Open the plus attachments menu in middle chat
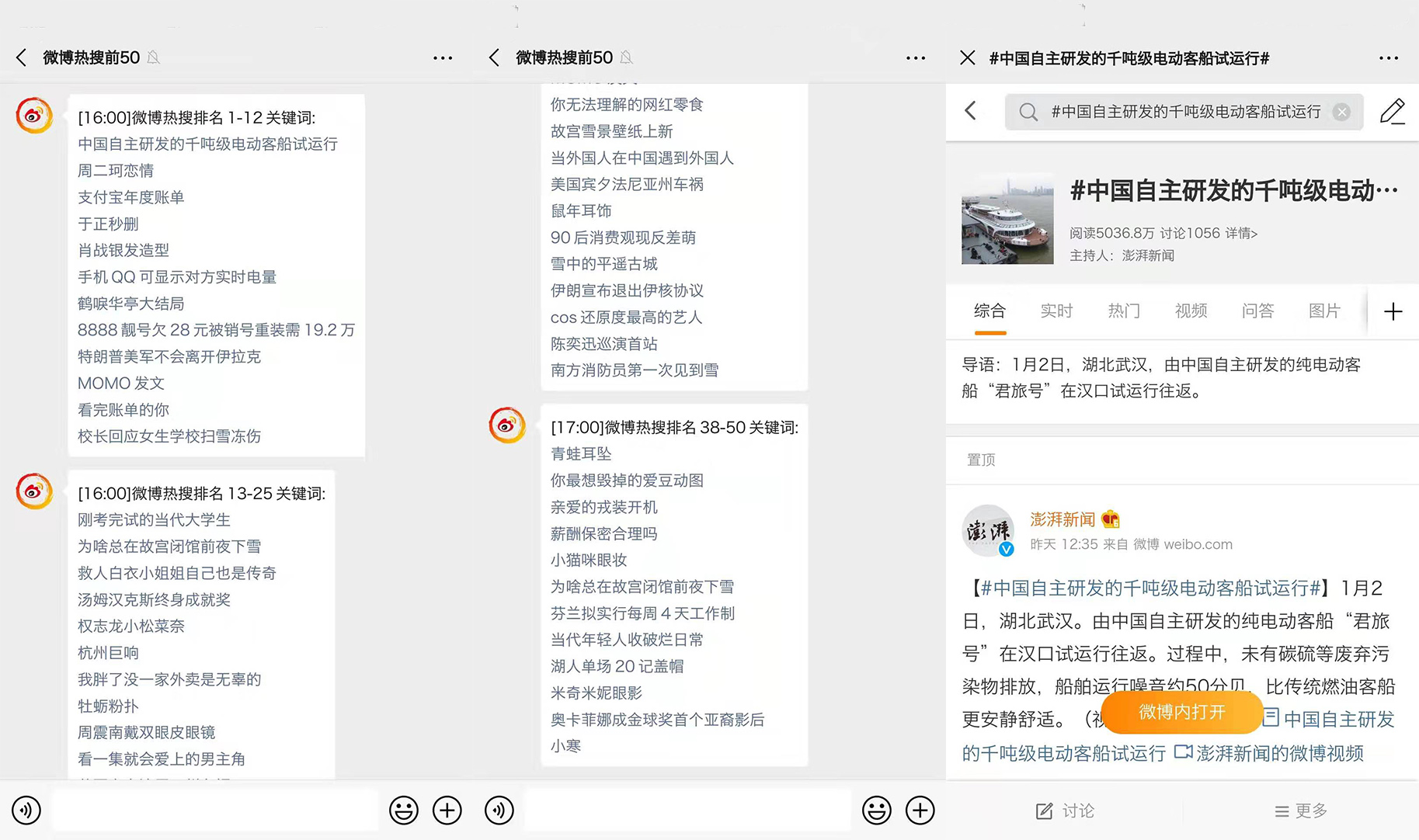Screen dimensions: 1419x840 point(920,810)
